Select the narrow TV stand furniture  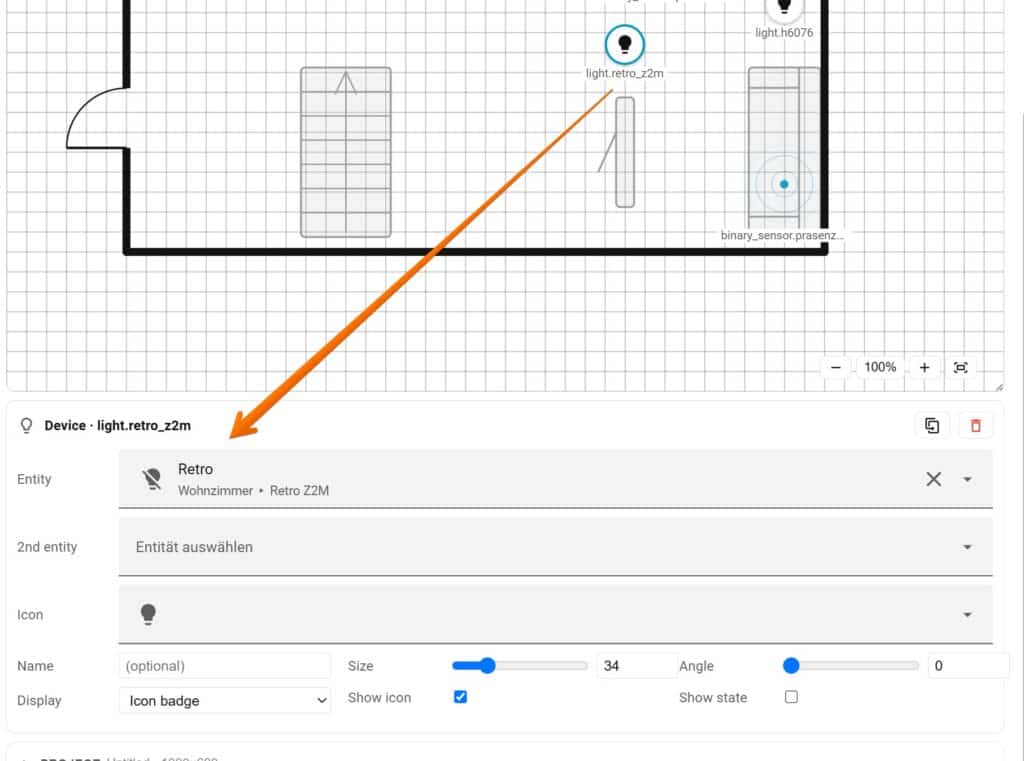coord(624,152)
